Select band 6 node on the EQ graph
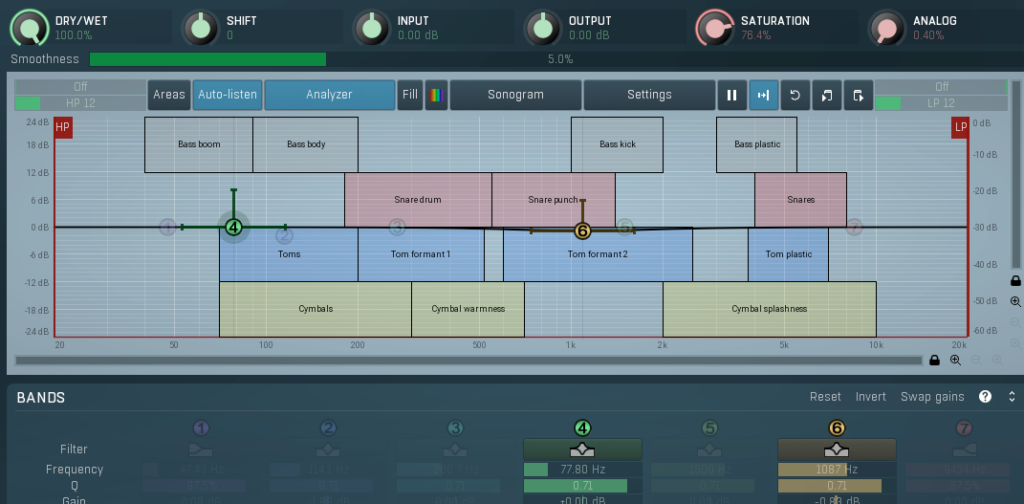Screen dimensions: 1024x504 (583, 230)
